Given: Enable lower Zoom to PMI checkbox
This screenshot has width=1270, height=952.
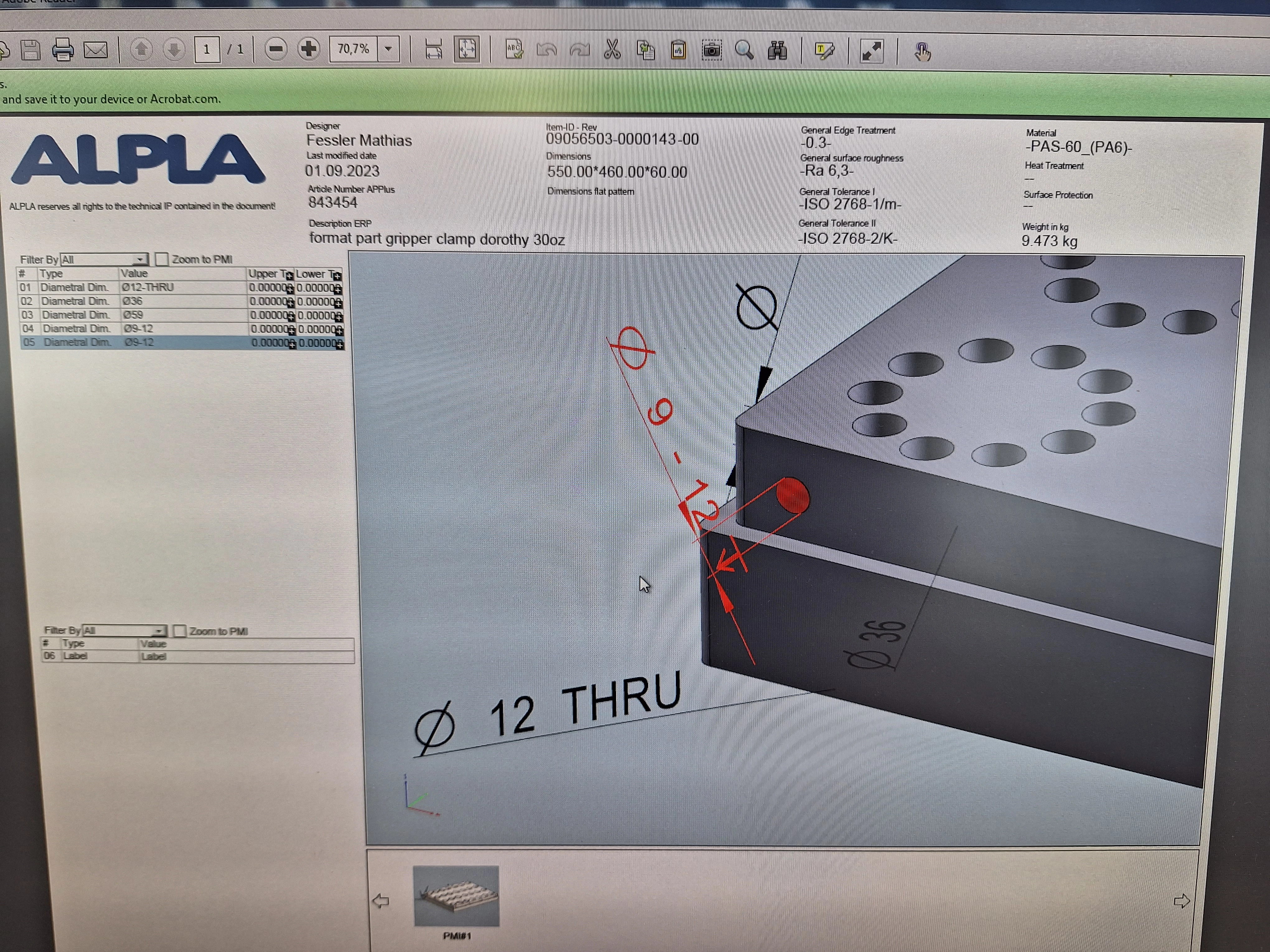Looking at the screenshot, I should point(180,631).
